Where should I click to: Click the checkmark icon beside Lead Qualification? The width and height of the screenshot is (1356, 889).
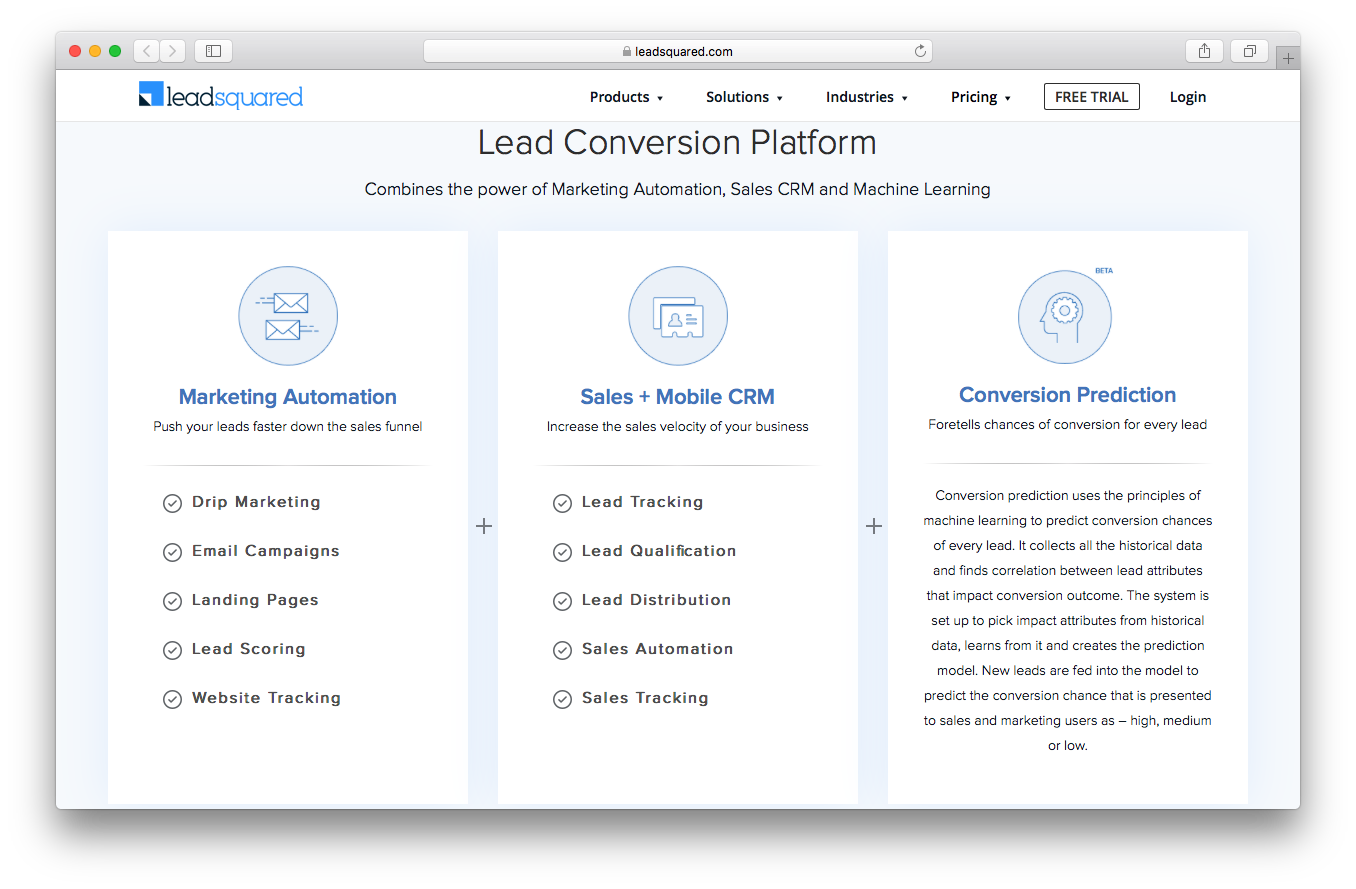[562, 552]
